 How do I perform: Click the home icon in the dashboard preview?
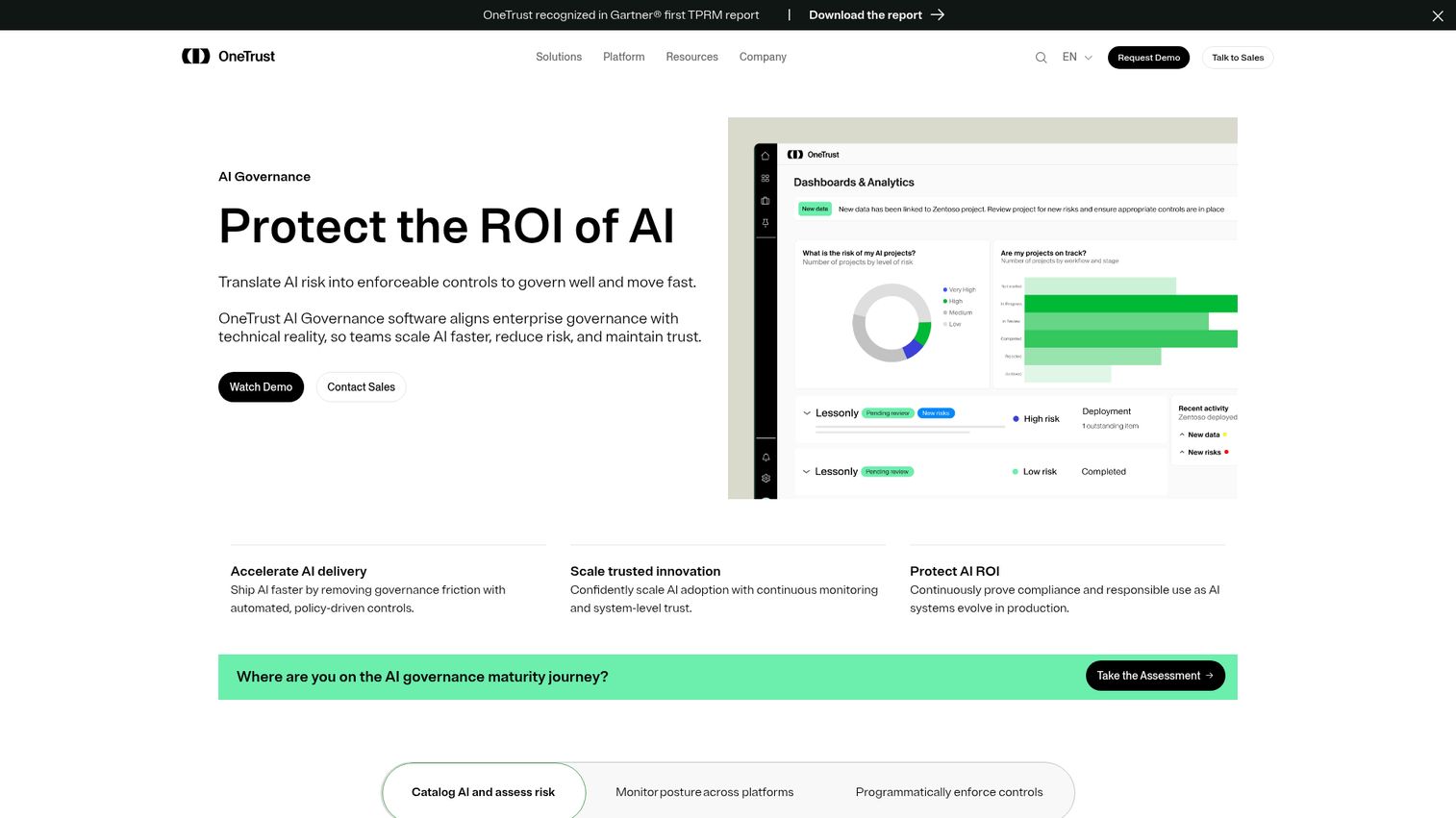click(x=766, y=156)
